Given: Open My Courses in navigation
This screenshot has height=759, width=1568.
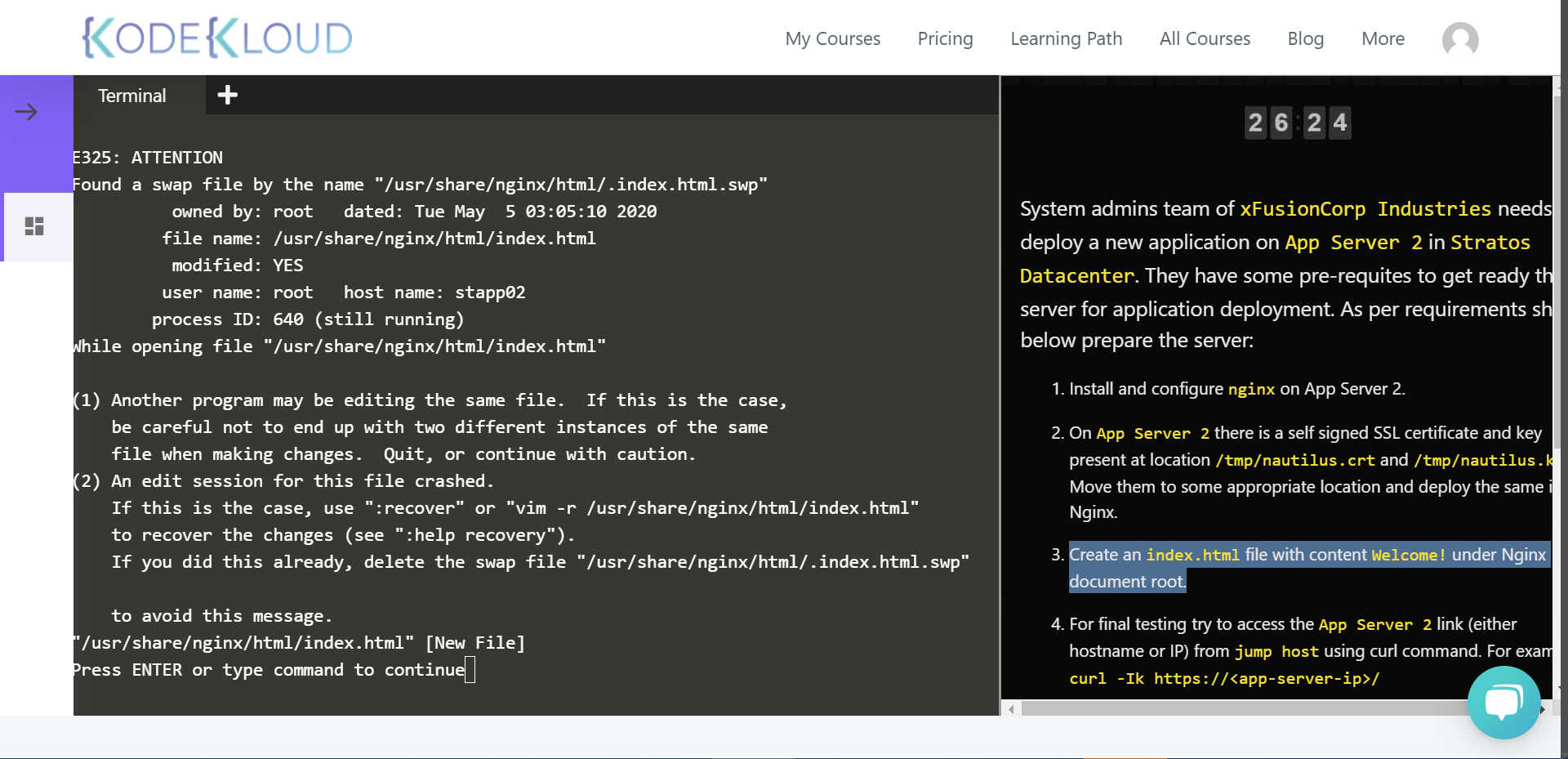Looking at the screenshot, I should point(832,38).
